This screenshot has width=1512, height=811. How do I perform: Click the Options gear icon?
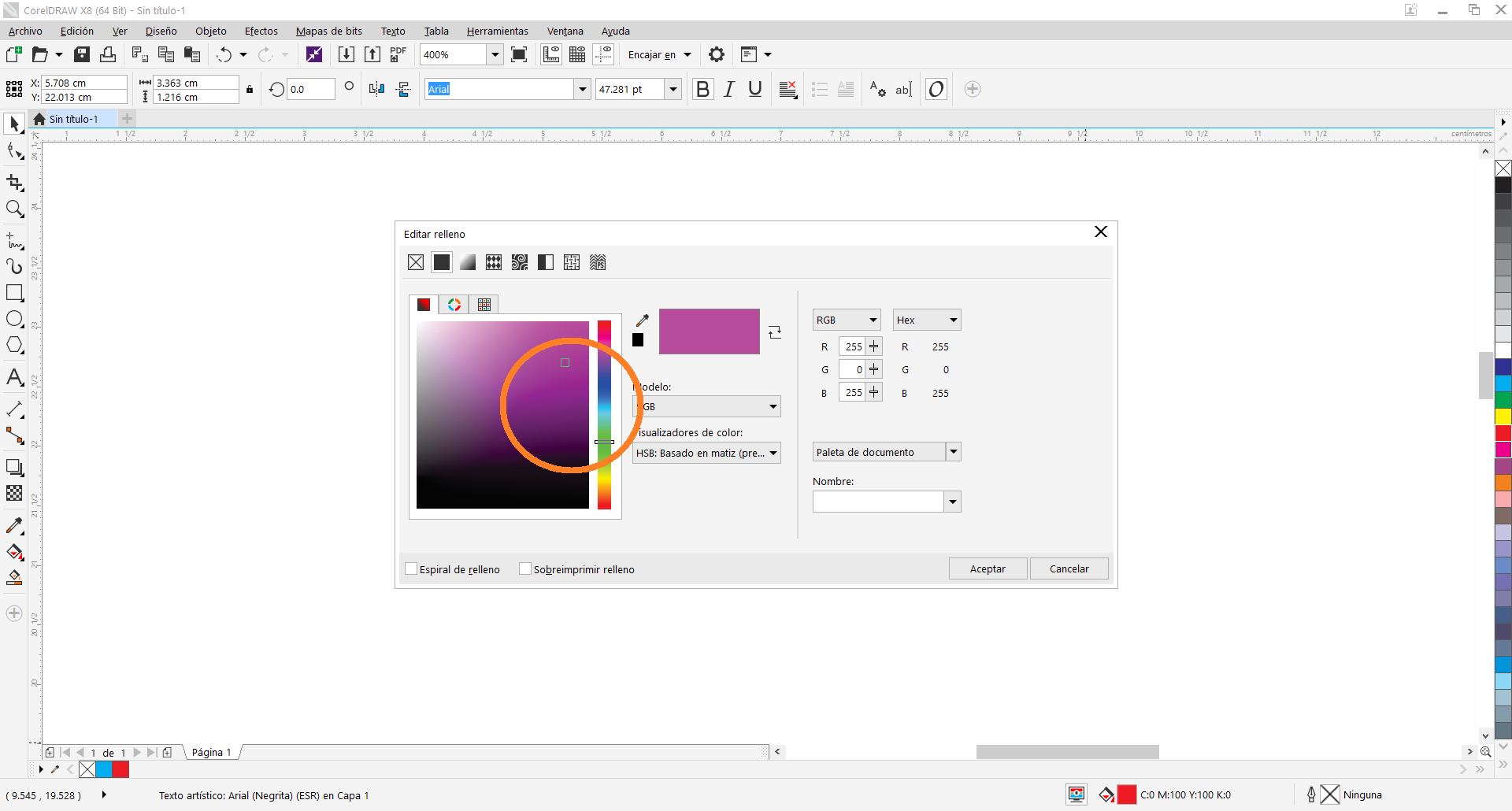[717, 54]
